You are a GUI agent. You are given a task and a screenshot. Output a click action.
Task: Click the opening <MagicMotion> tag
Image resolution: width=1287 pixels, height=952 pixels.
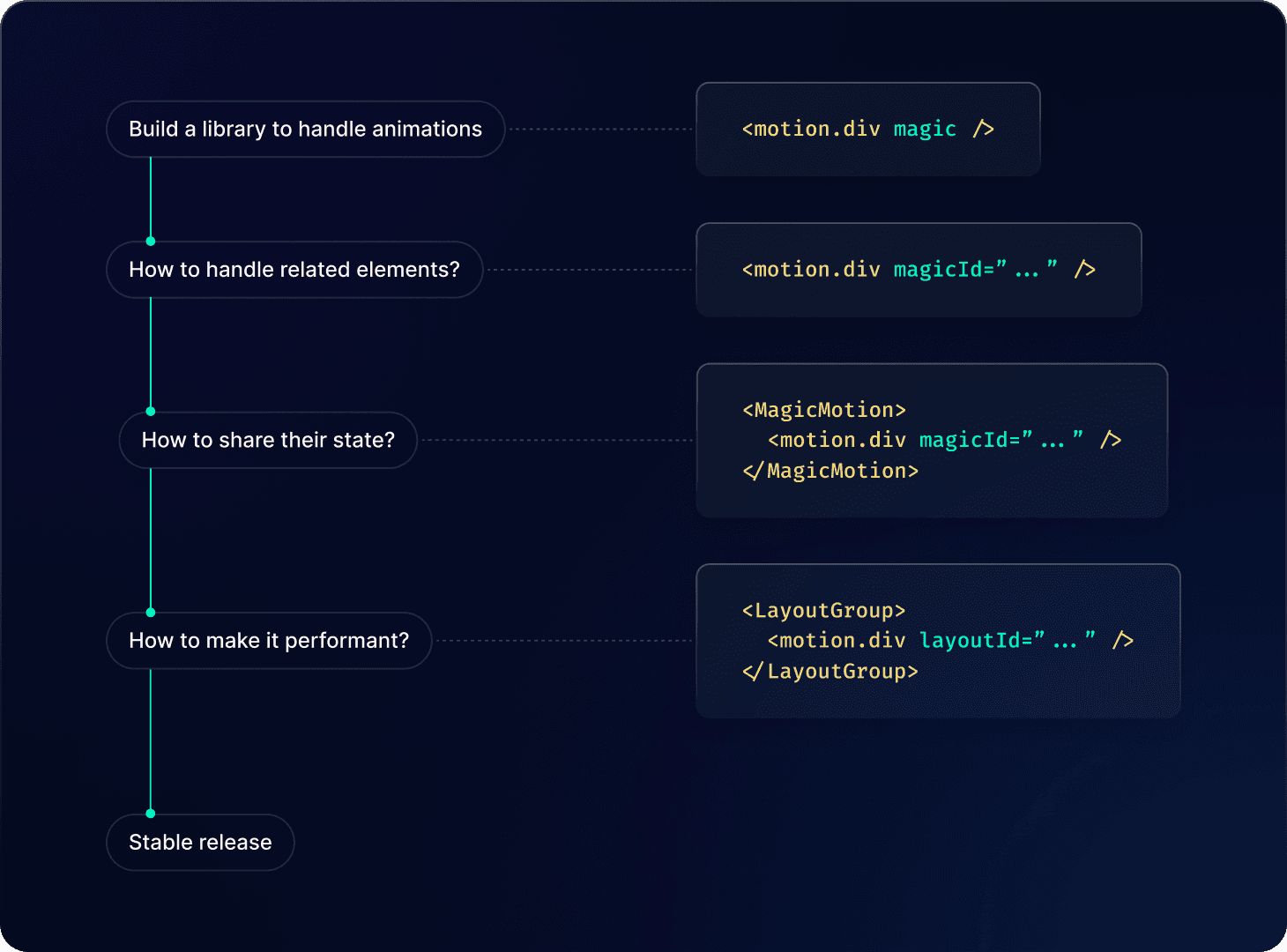[x=824, y=410]
